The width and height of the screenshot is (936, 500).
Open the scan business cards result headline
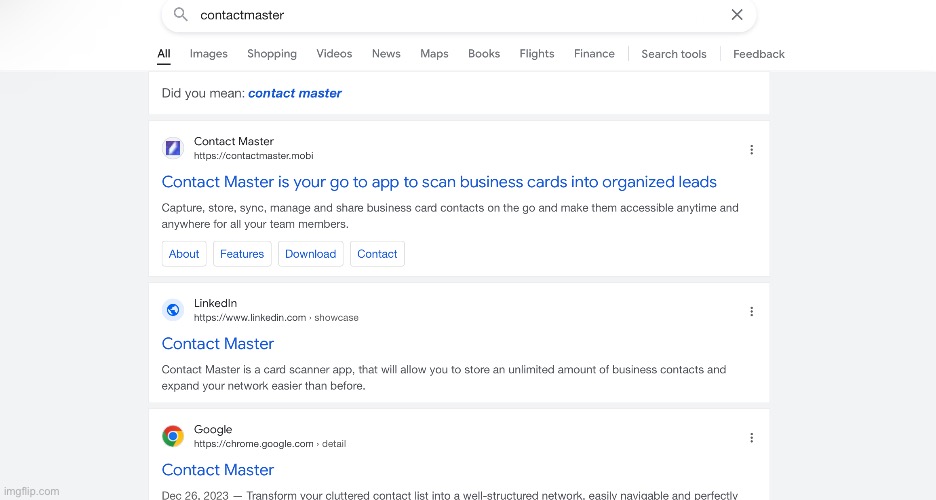coord(439,182)
